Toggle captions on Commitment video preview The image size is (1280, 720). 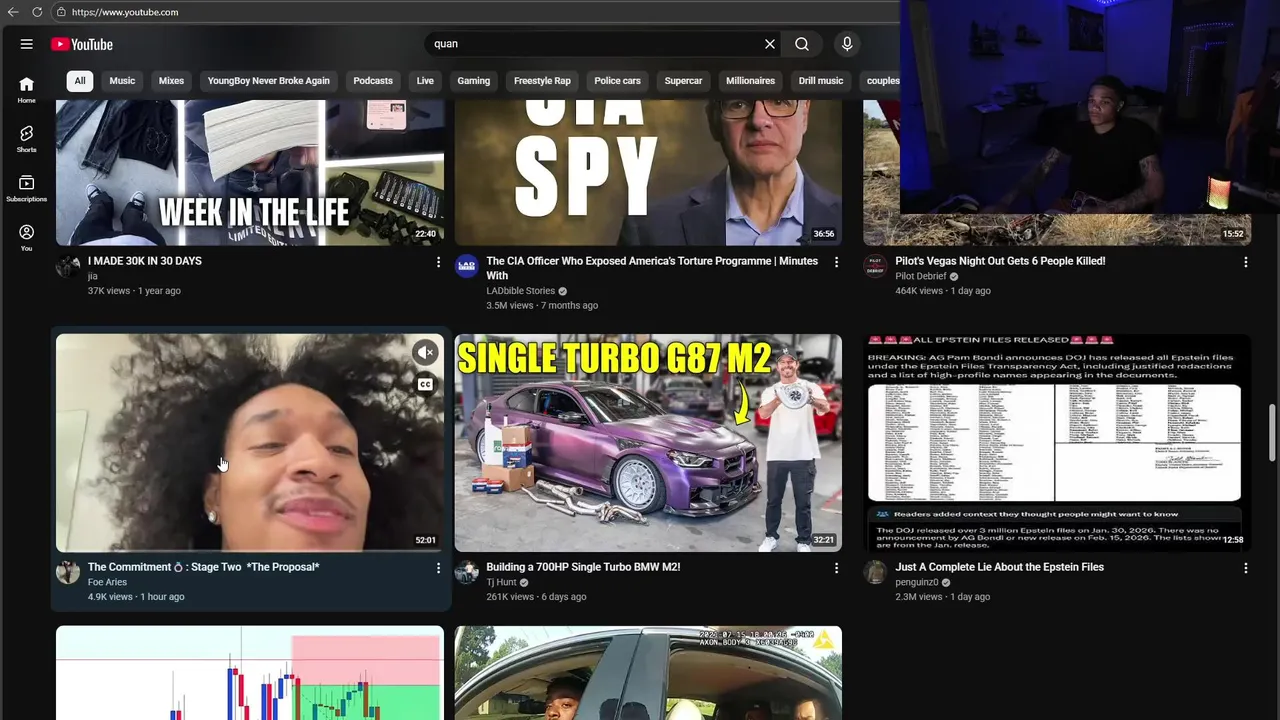tap(425, 385)
